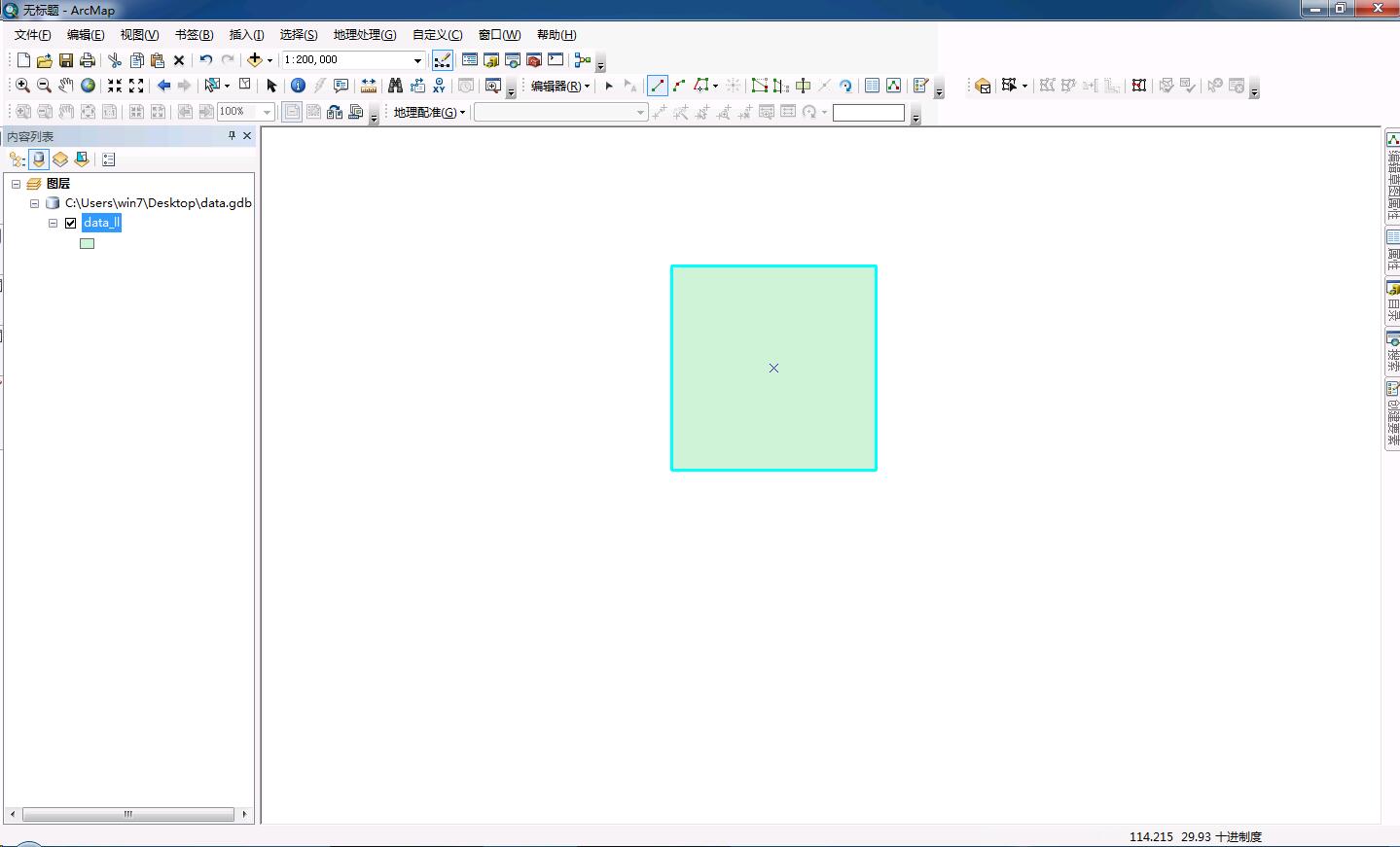The height and width of the screenshot is (847, 1400).
Task: Open the 地理处理 Geoprocessing menu
Action: (365, 35)
